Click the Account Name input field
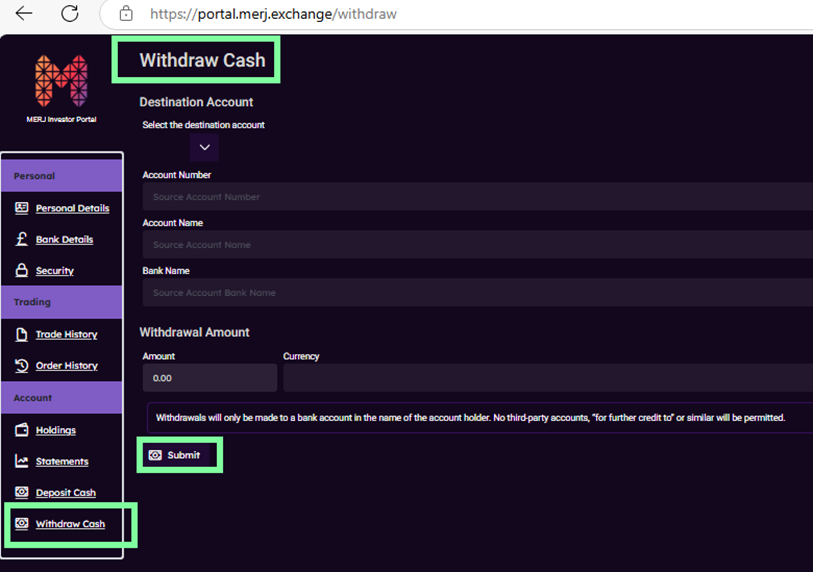This screenshot has width=813, height=572. point(476,245)
